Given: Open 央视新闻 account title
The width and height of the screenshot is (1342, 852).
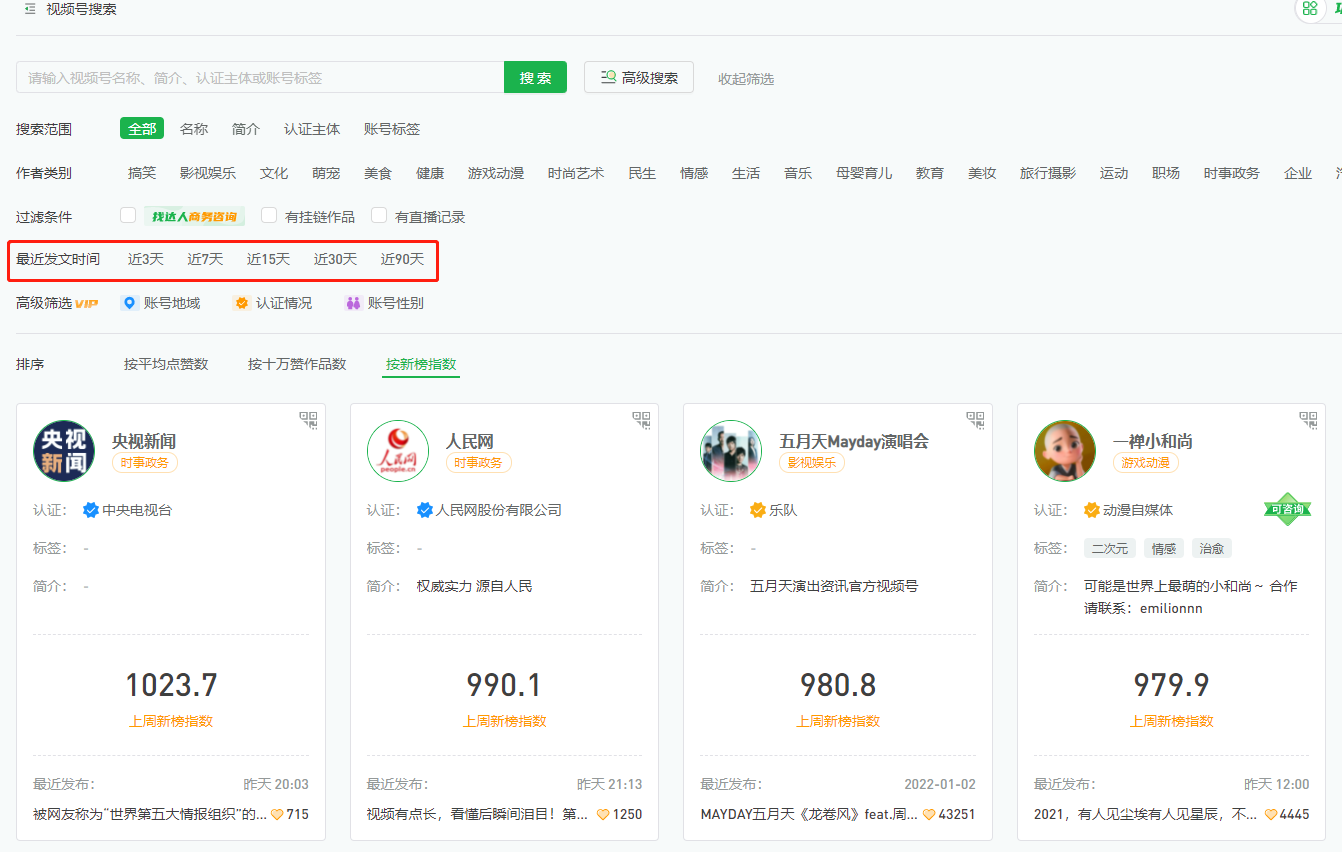Looking at the screenshot, I should [144, 441].
